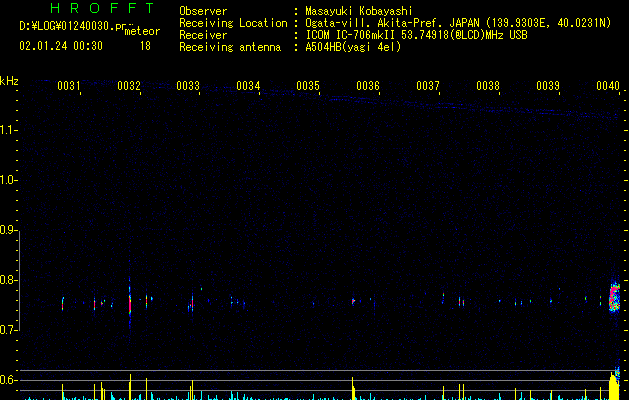Image resolution: width=629 pixels, height=400 pixels.
Task: Select the ICOM IC-706mkII receiver text
Action: click(351, 35)
